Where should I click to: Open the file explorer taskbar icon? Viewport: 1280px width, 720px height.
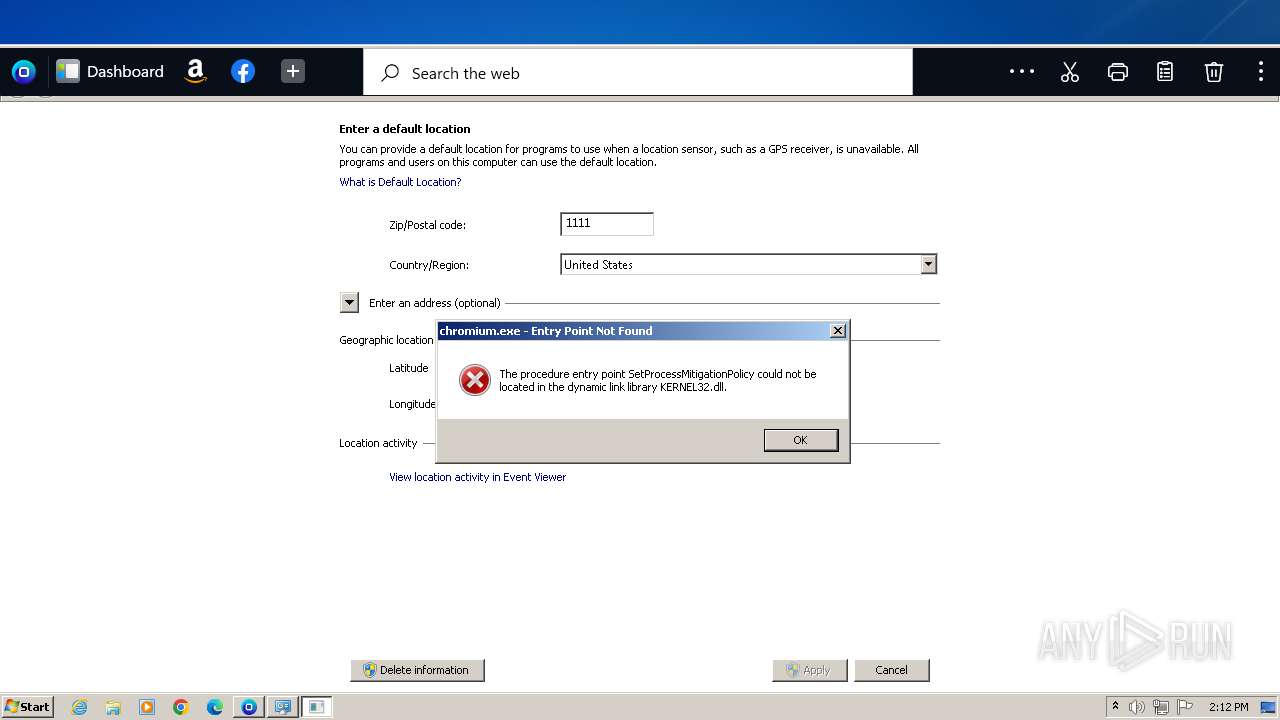pos(113,707)
